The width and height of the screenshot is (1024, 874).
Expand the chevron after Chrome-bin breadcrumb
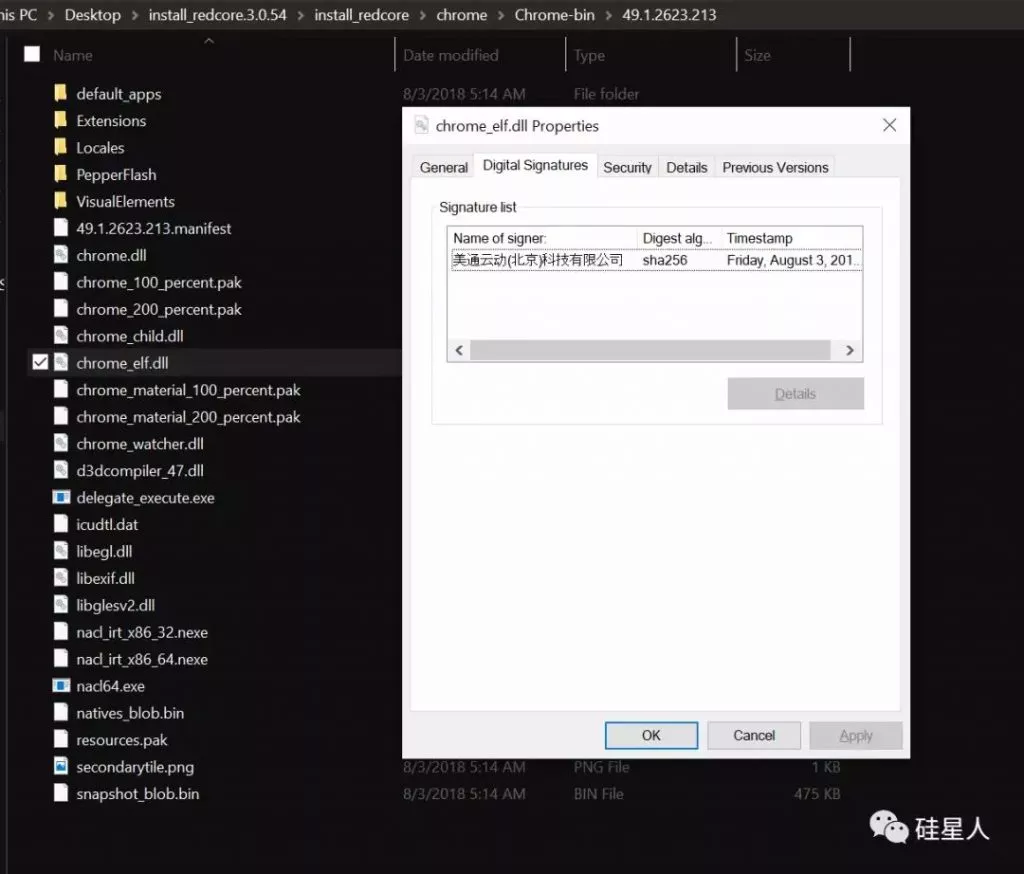pyautogui.click(x=609, y=15)
